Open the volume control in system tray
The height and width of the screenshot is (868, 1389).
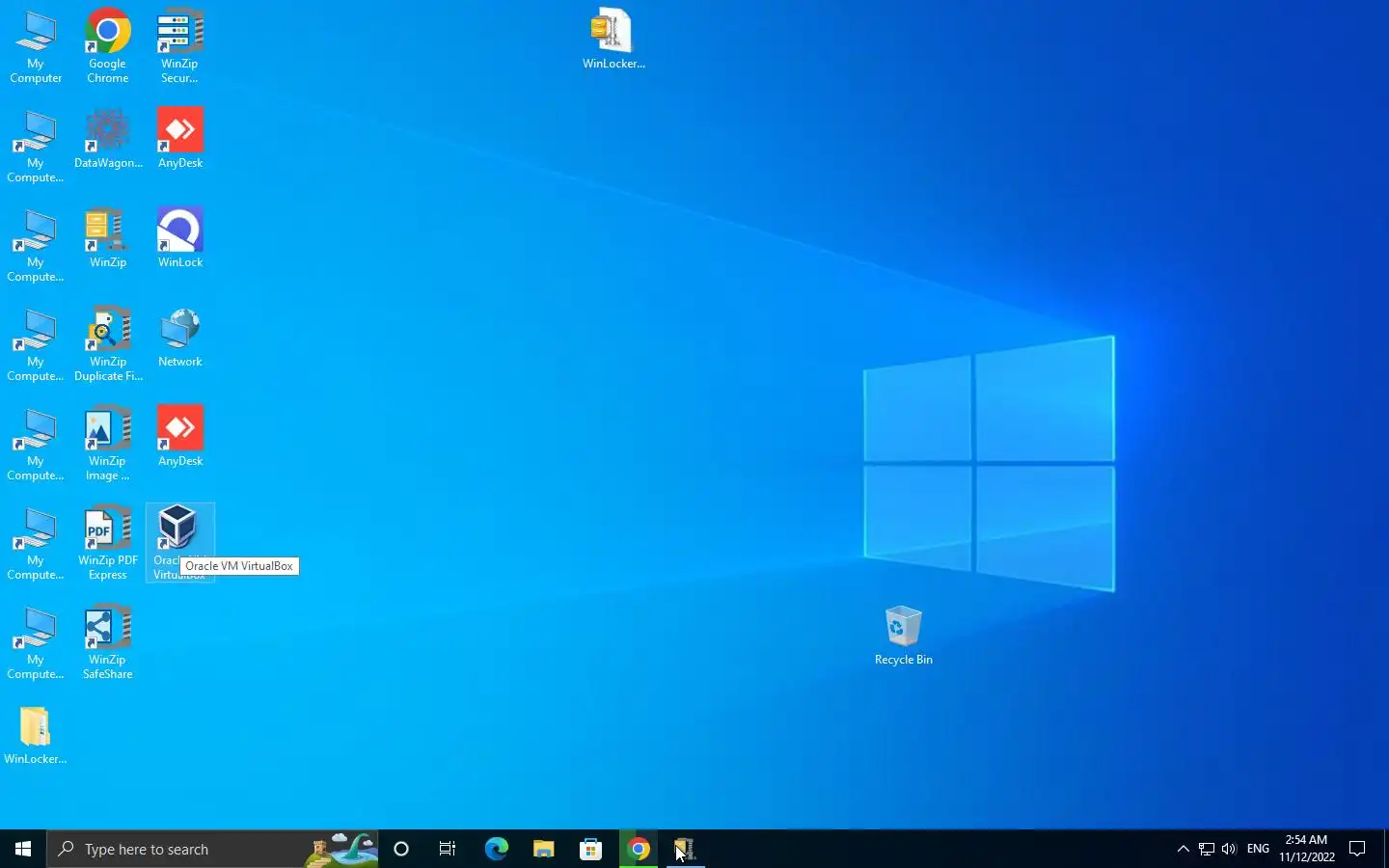pyautogui.click(x=1229, y=849)
